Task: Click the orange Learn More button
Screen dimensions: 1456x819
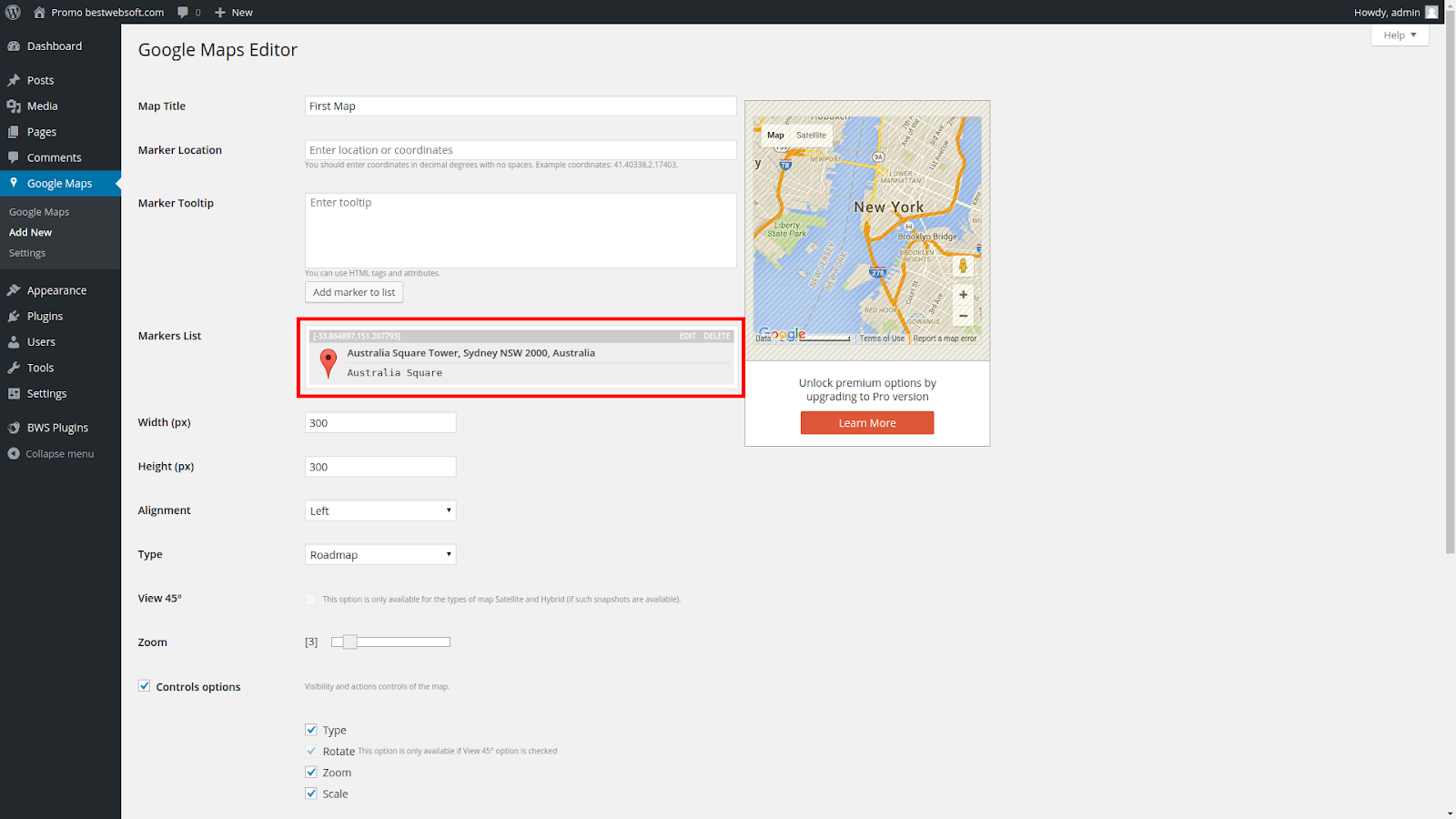Action: pos(867,423)
